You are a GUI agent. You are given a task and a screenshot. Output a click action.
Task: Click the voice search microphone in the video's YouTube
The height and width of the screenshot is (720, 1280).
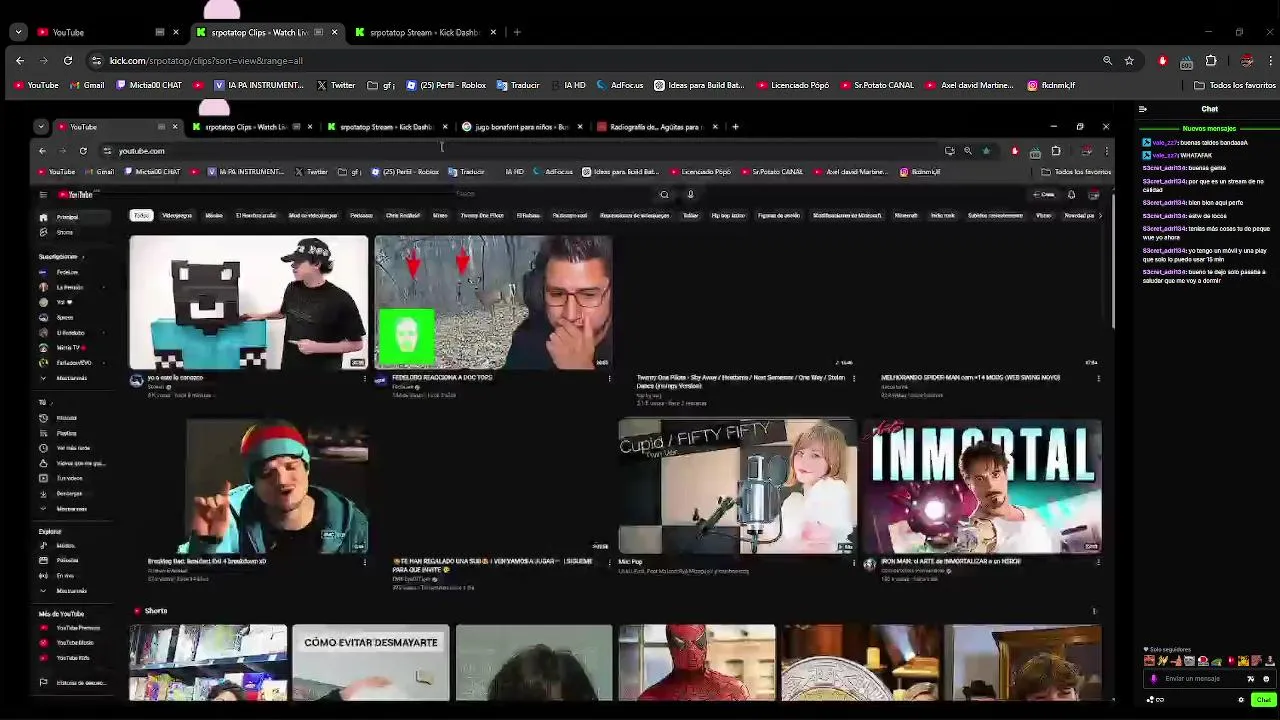tap(690, 195)
